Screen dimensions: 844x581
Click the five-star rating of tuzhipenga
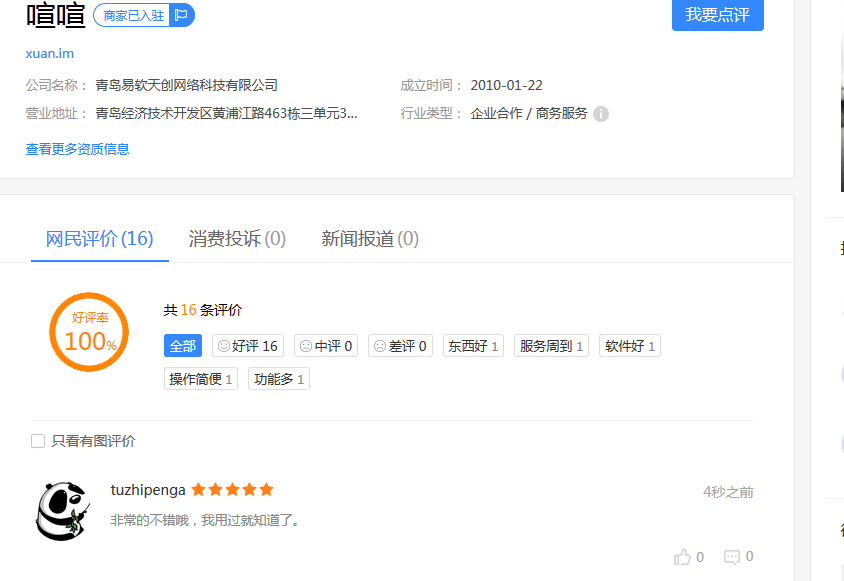click(x=233, y=489)
